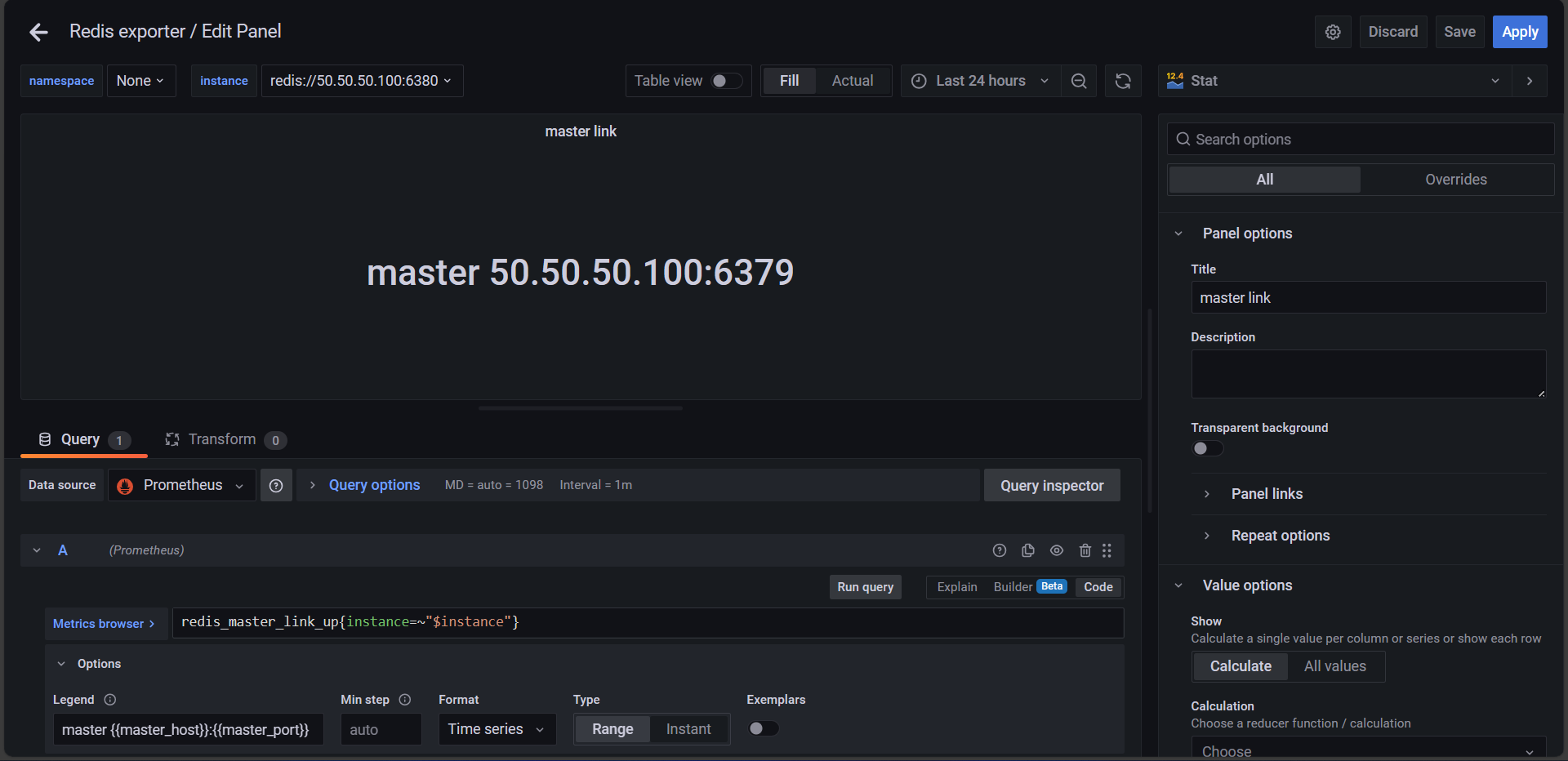Show query A help icon
Image resolution: width=1568 pixels, height=761 pixels.
[1000, 550]
